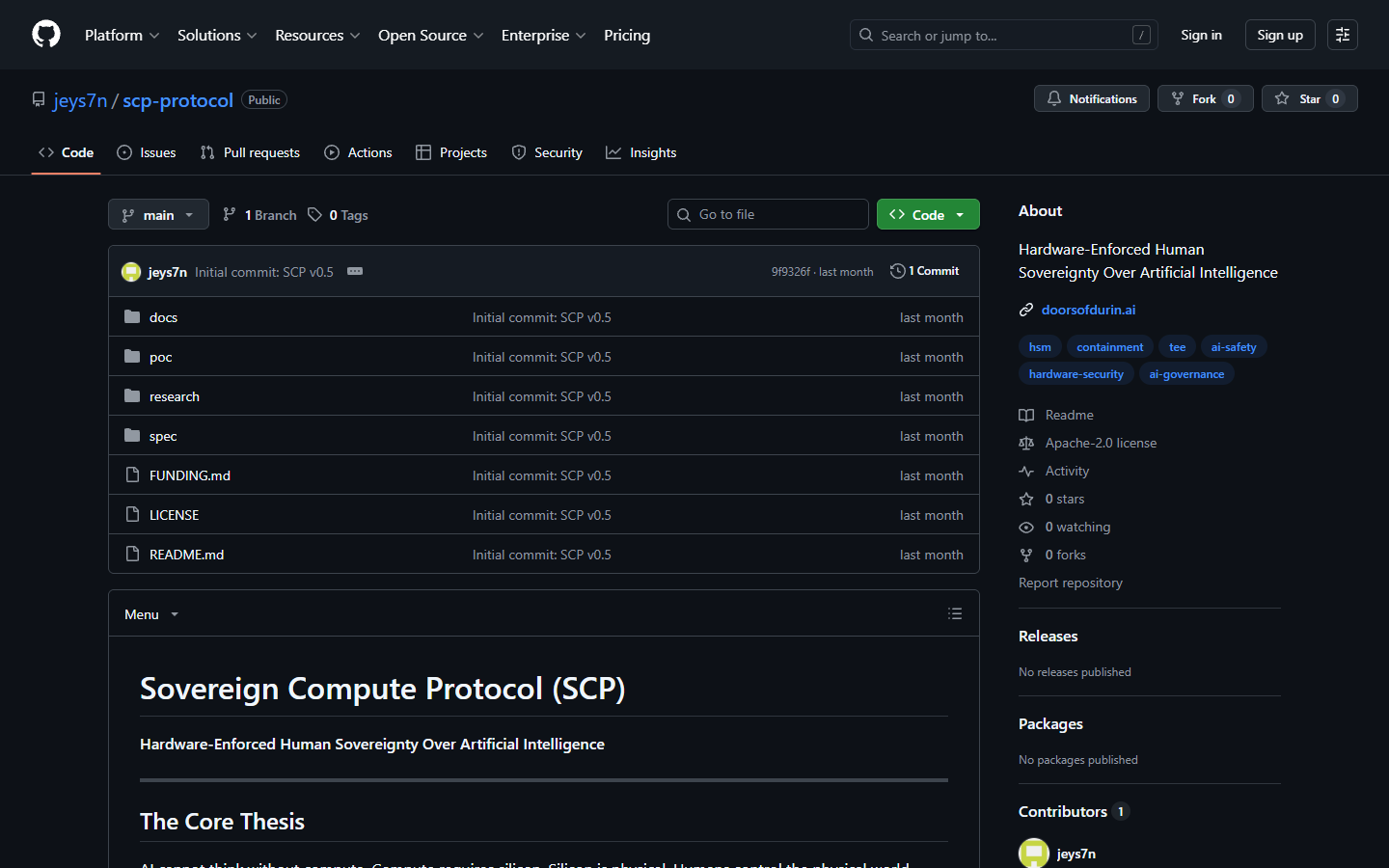The image size is (1389, 868).
Task: Click the Apache-2.0 license scales icon
Action: click(1026, 443)
